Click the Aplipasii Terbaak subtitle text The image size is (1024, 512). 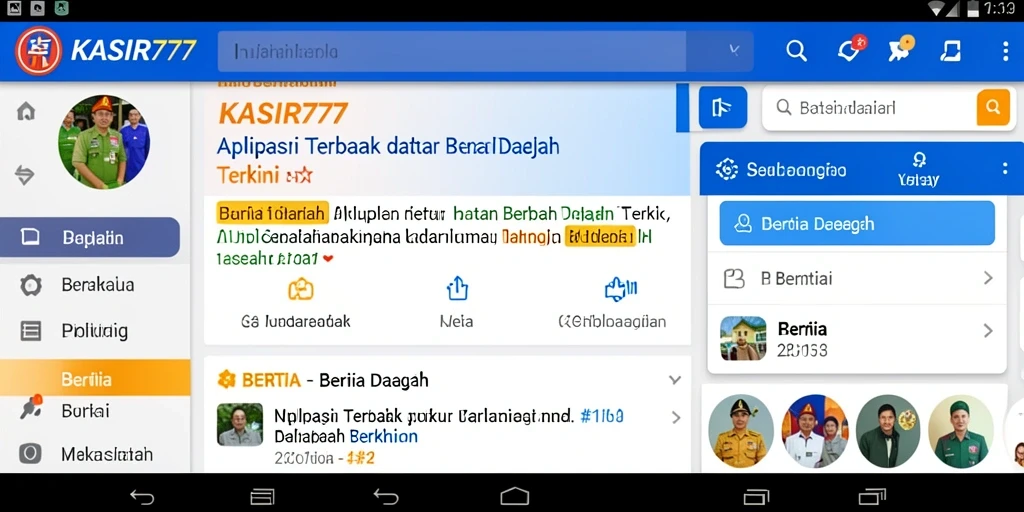coord(388,146)
